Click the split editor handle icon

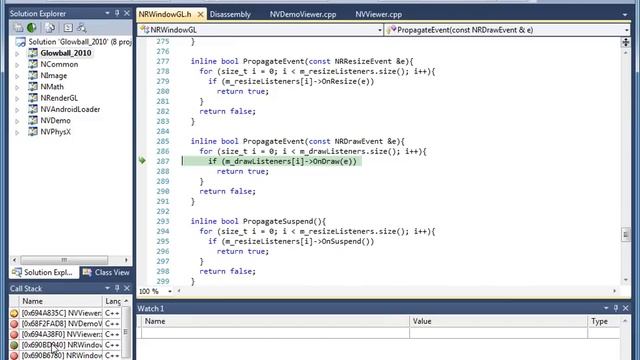625,42
